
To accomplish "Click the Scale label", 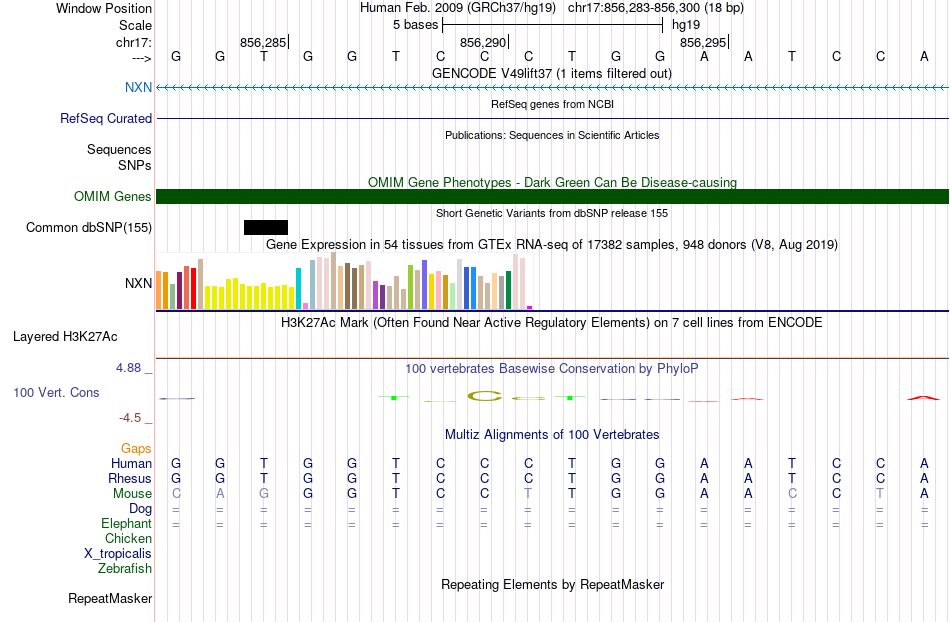I will [x=135, y=25].
